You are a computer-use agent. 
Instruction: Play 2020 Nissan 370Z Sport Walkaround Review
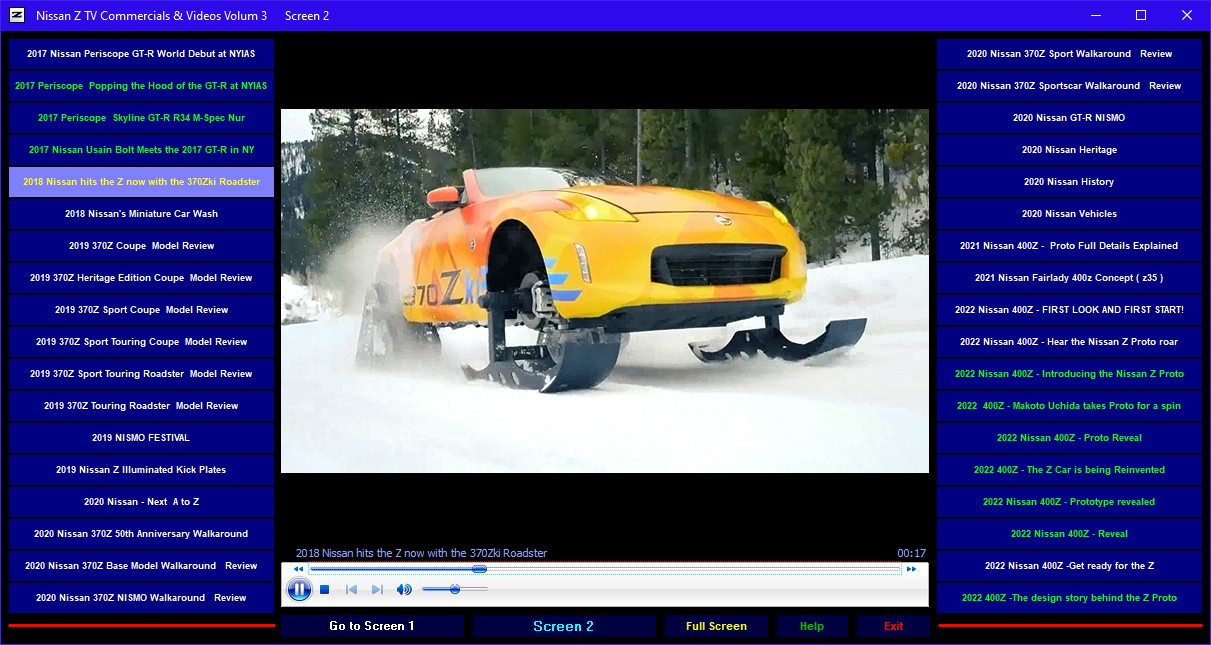click(1069, 54)
